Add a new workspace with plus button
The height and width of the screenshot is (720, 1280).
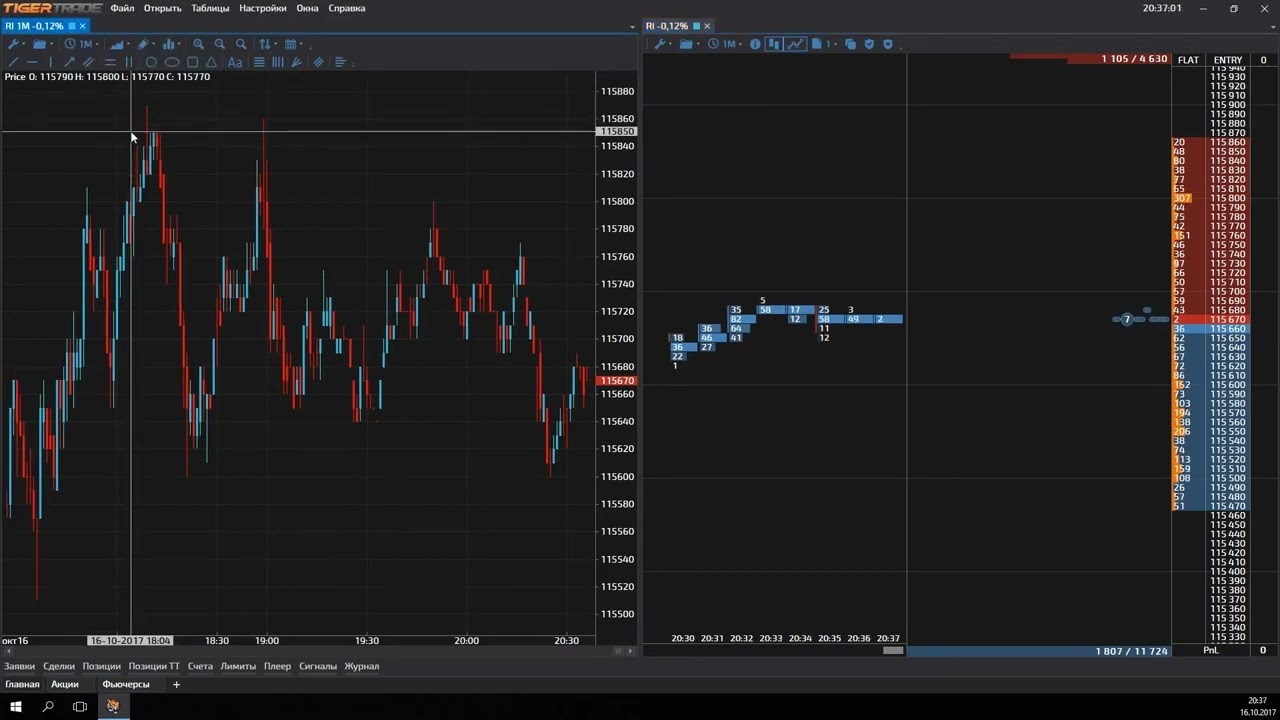176,684
